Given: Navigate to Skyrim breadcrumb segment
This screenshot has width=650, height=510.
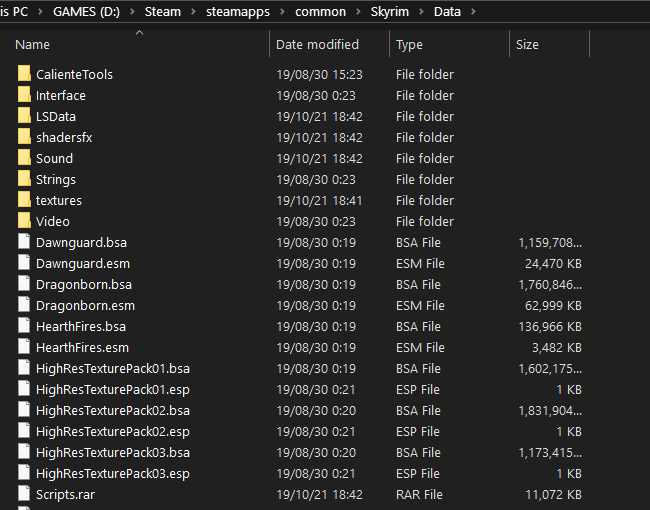Looking at the screenshot, I should [390, 12].
